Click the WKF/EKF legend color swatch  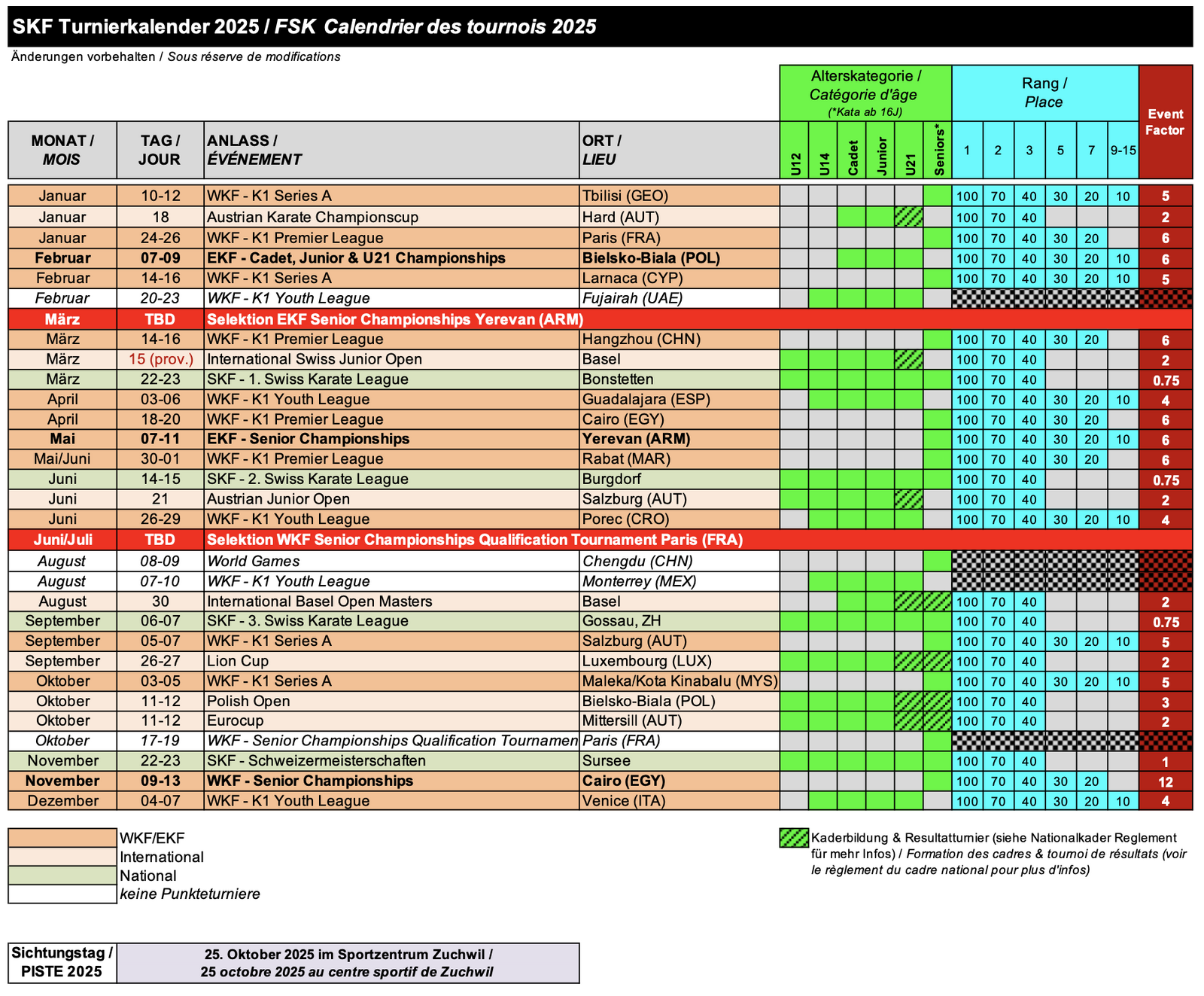pos(62,838)
